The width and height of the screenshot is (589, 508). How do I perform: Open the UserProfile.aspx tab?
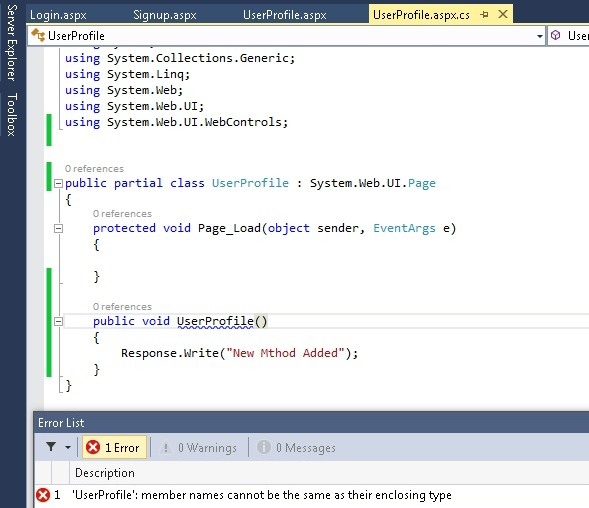[x=284, y=15]
